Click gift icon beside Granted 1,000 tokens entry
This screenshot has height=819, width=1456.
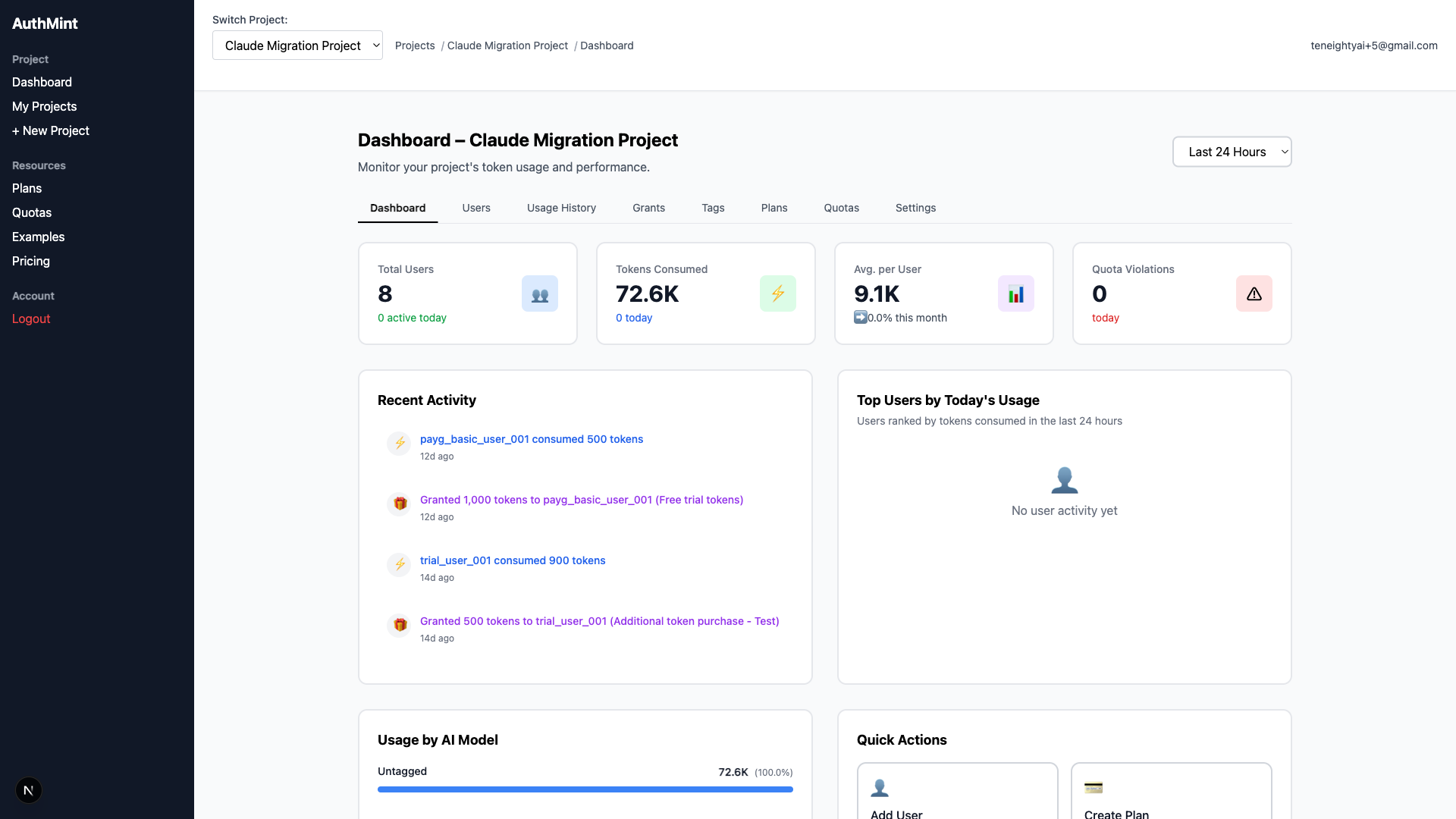[400, 504]
